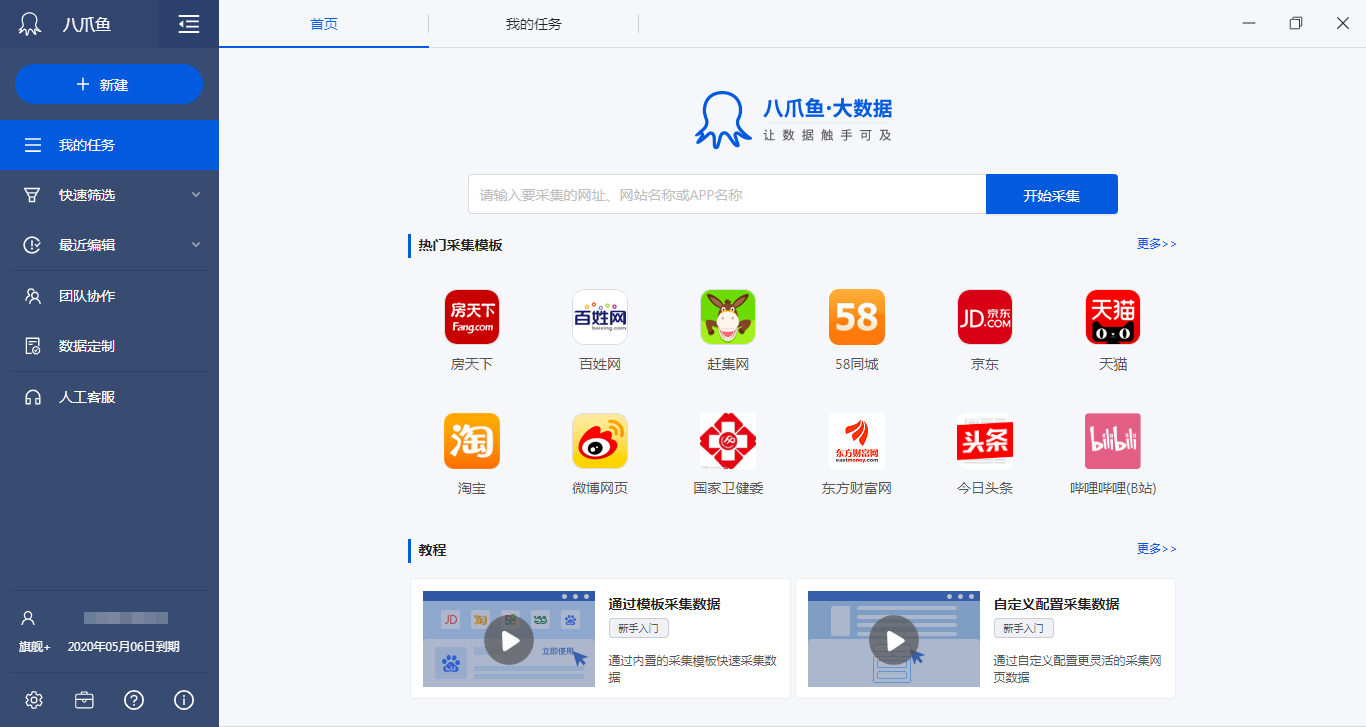The width and height of the screenshot is (1366, 727).
Task: Click the help question mark icon
Action: [x=134, y=700]
